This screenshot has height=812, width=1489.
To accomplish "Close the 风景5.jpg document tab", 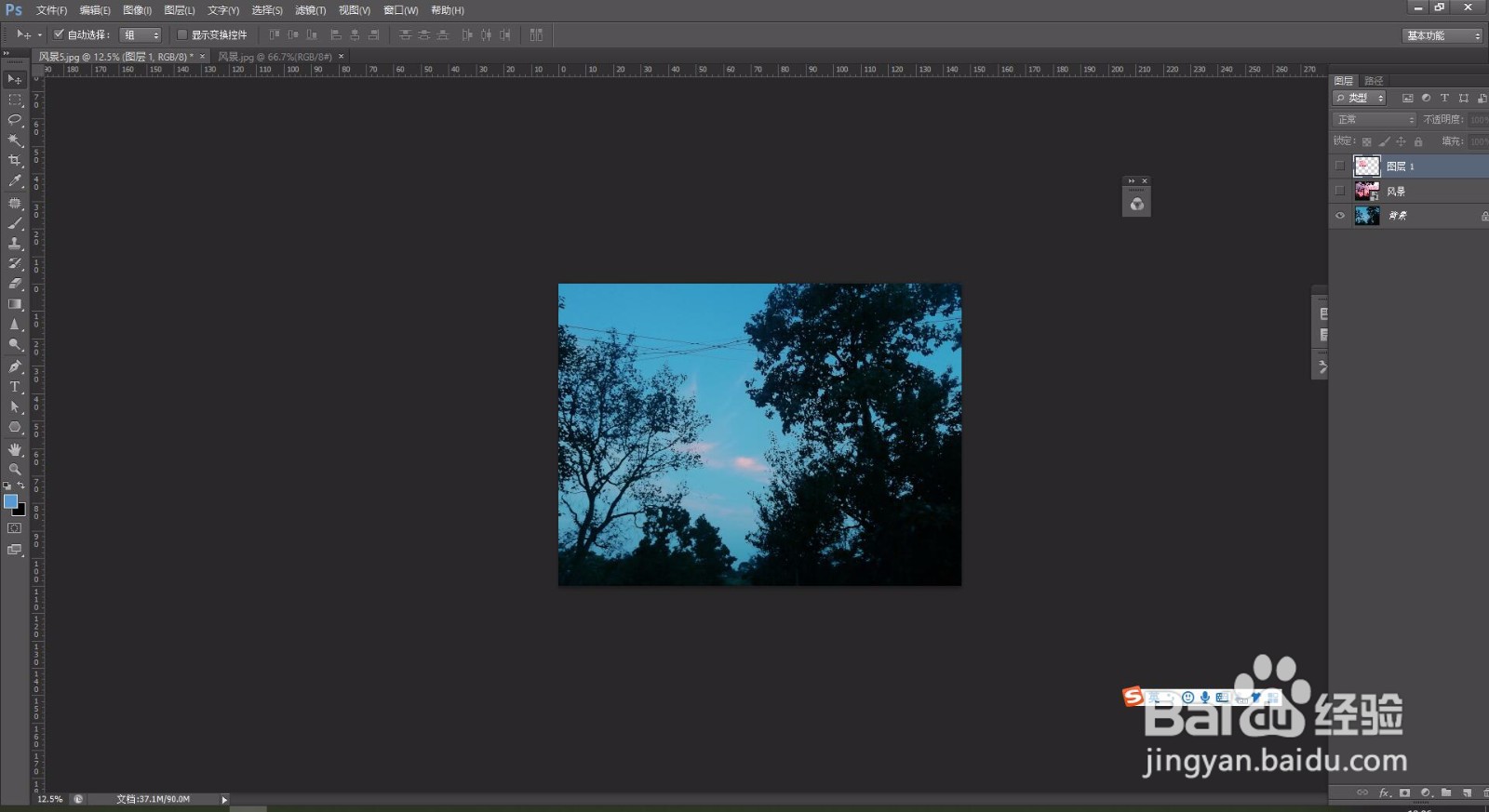I will click(202, 57).
